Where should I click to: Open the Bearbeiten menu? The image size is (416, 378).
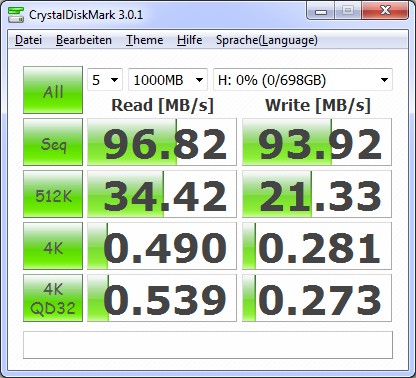[84, 40]
